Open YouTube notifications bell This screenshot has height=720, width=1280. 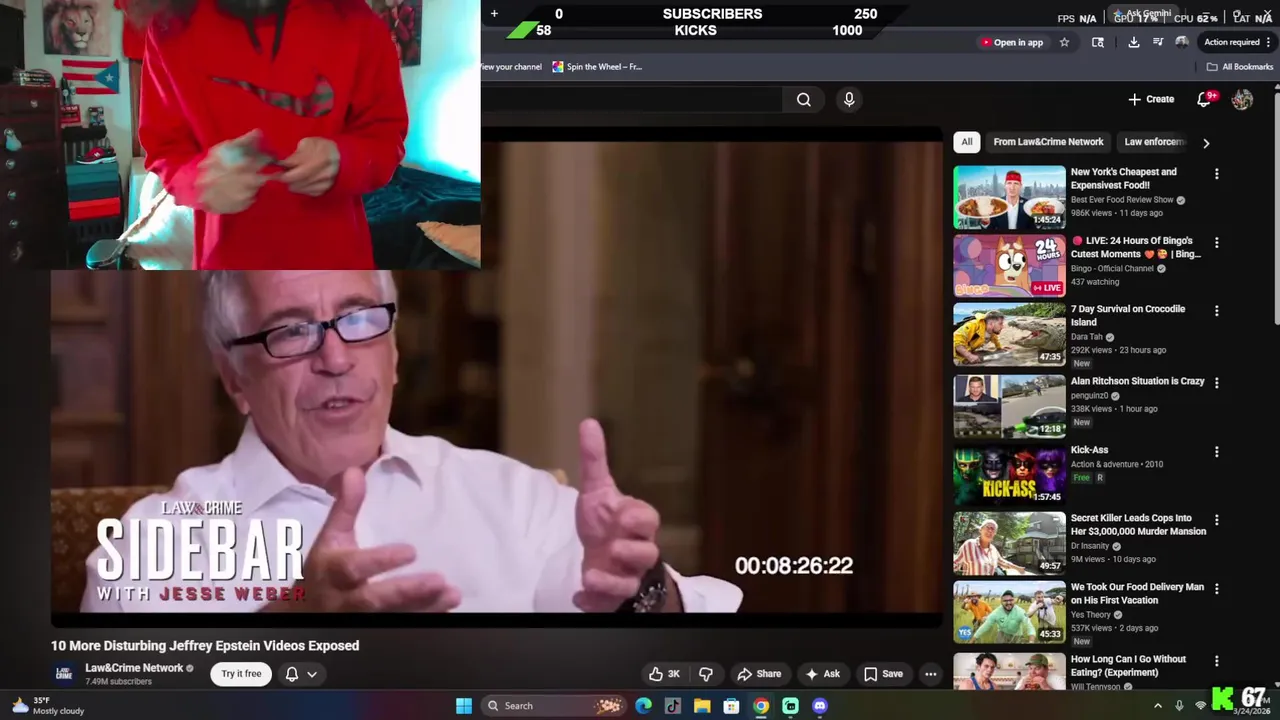1205,99
